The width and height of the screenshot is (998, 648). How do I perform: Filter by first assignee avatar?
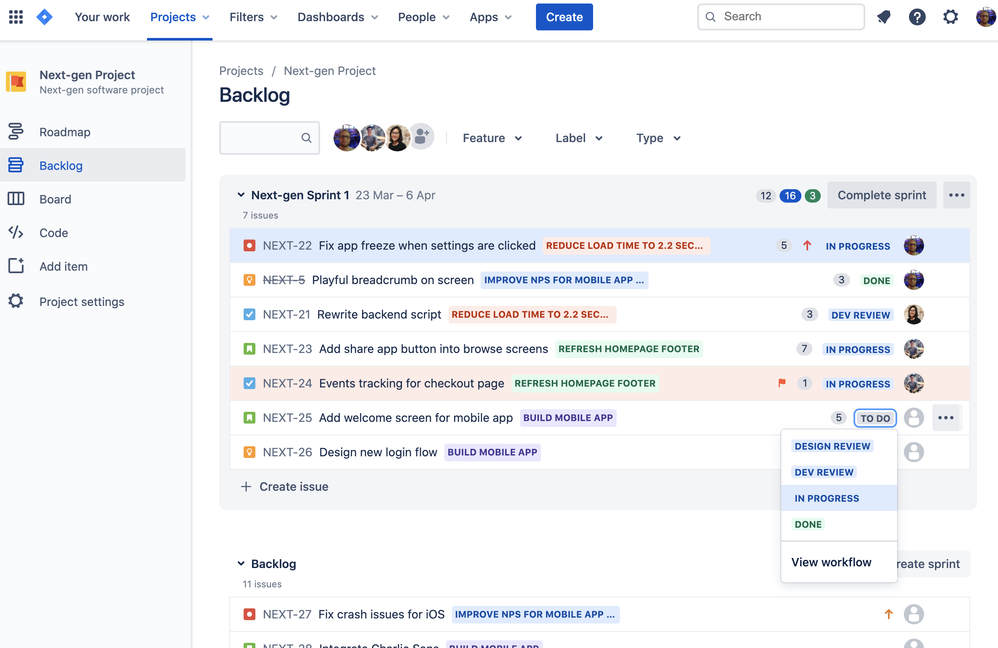(346, 137)
